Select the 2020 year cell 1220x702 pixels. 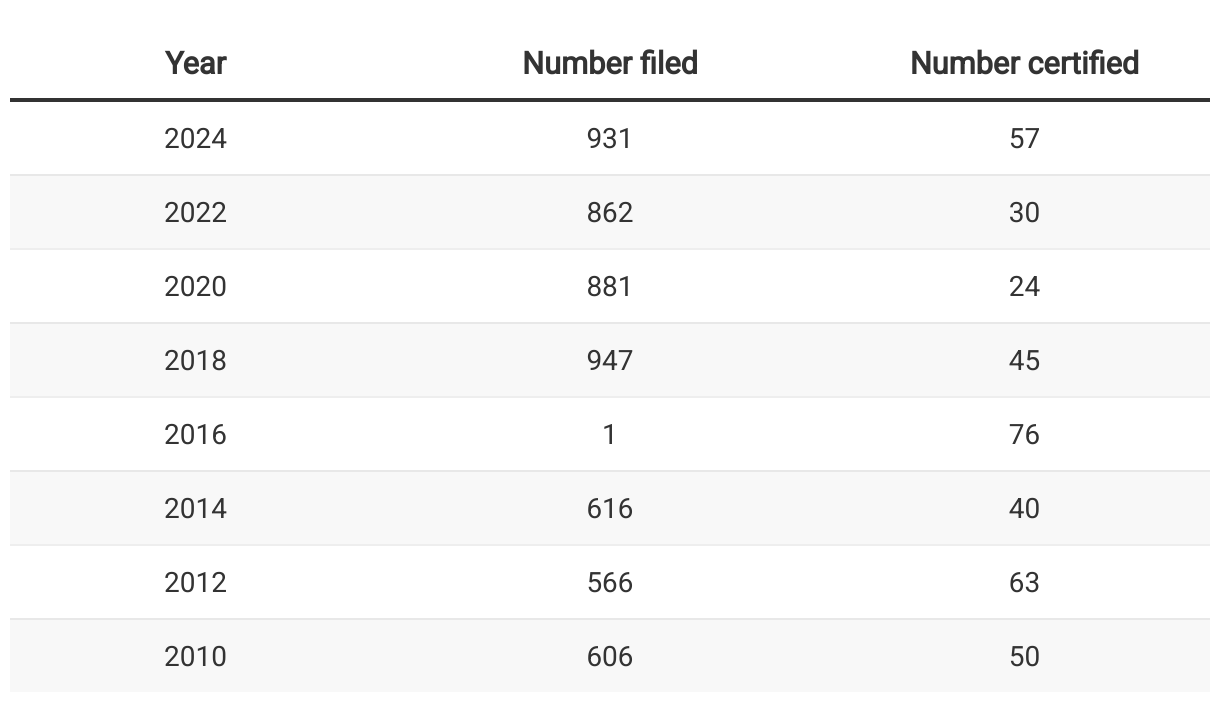(196, 286)
